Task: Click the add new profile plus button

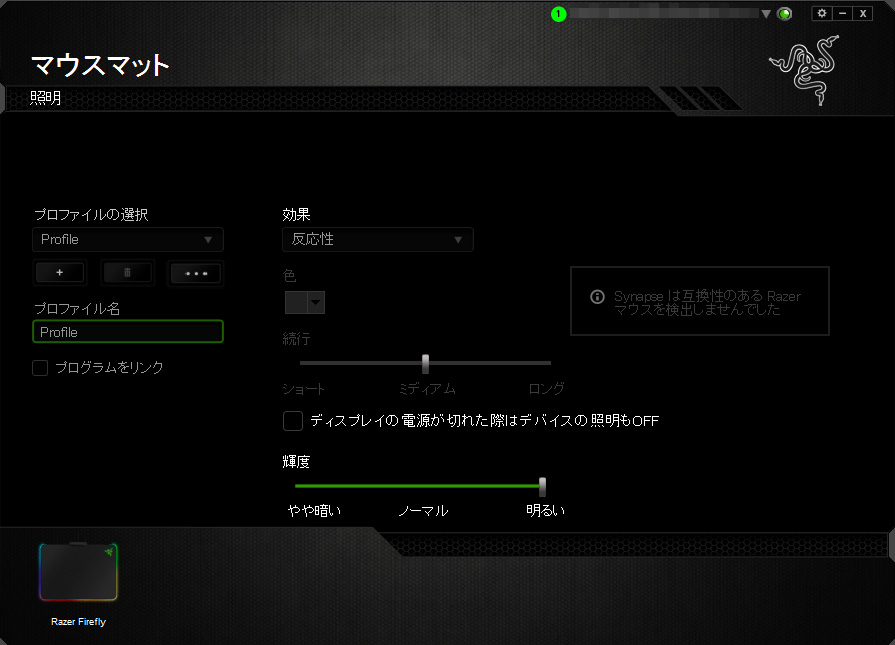Action: click(59, 273)
